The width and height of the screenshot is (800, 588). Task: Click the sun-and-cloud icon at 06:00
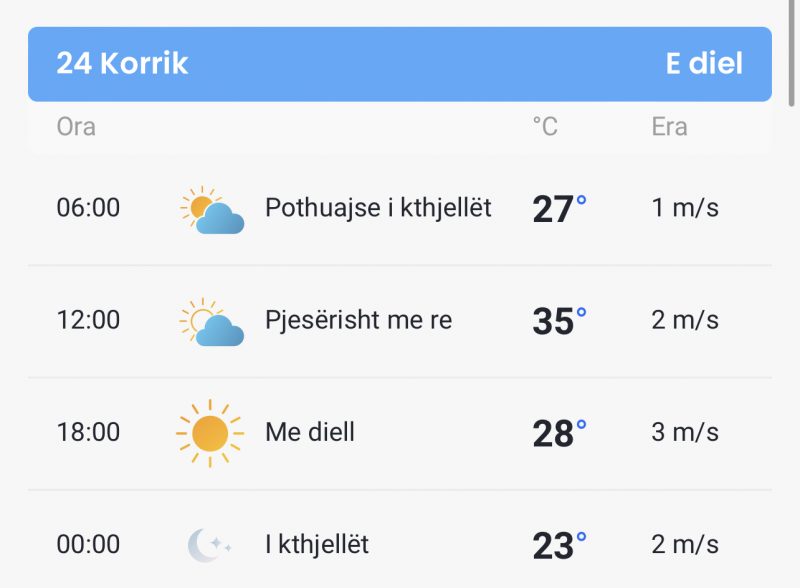tap(212, 209)
